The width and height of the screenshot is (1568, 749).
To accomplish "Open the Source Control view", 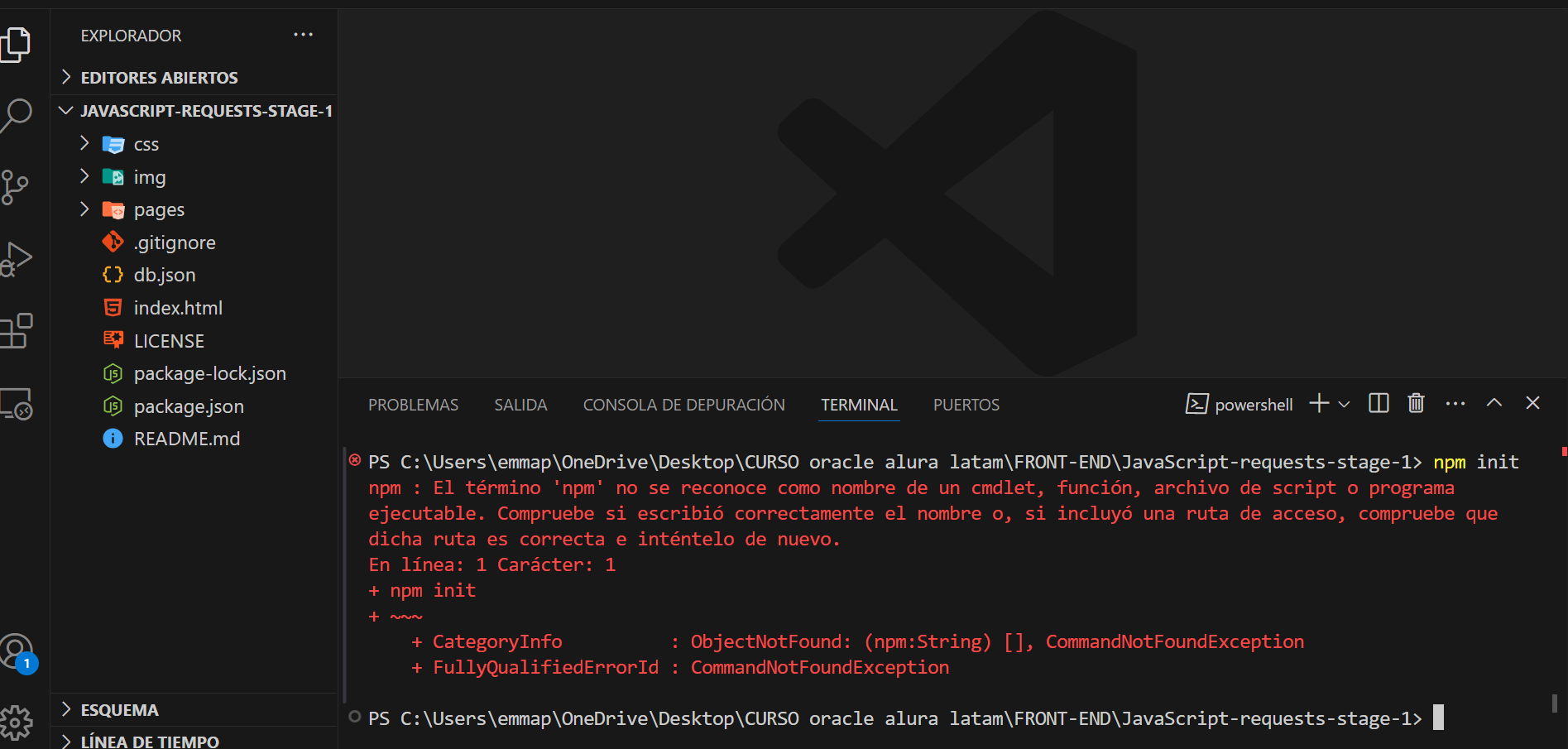I will click(16, 187).
